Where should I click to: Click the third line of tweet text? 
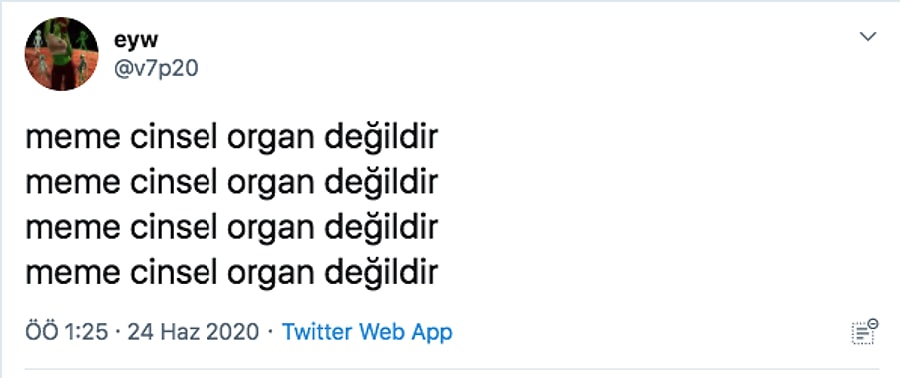point(232,228)
